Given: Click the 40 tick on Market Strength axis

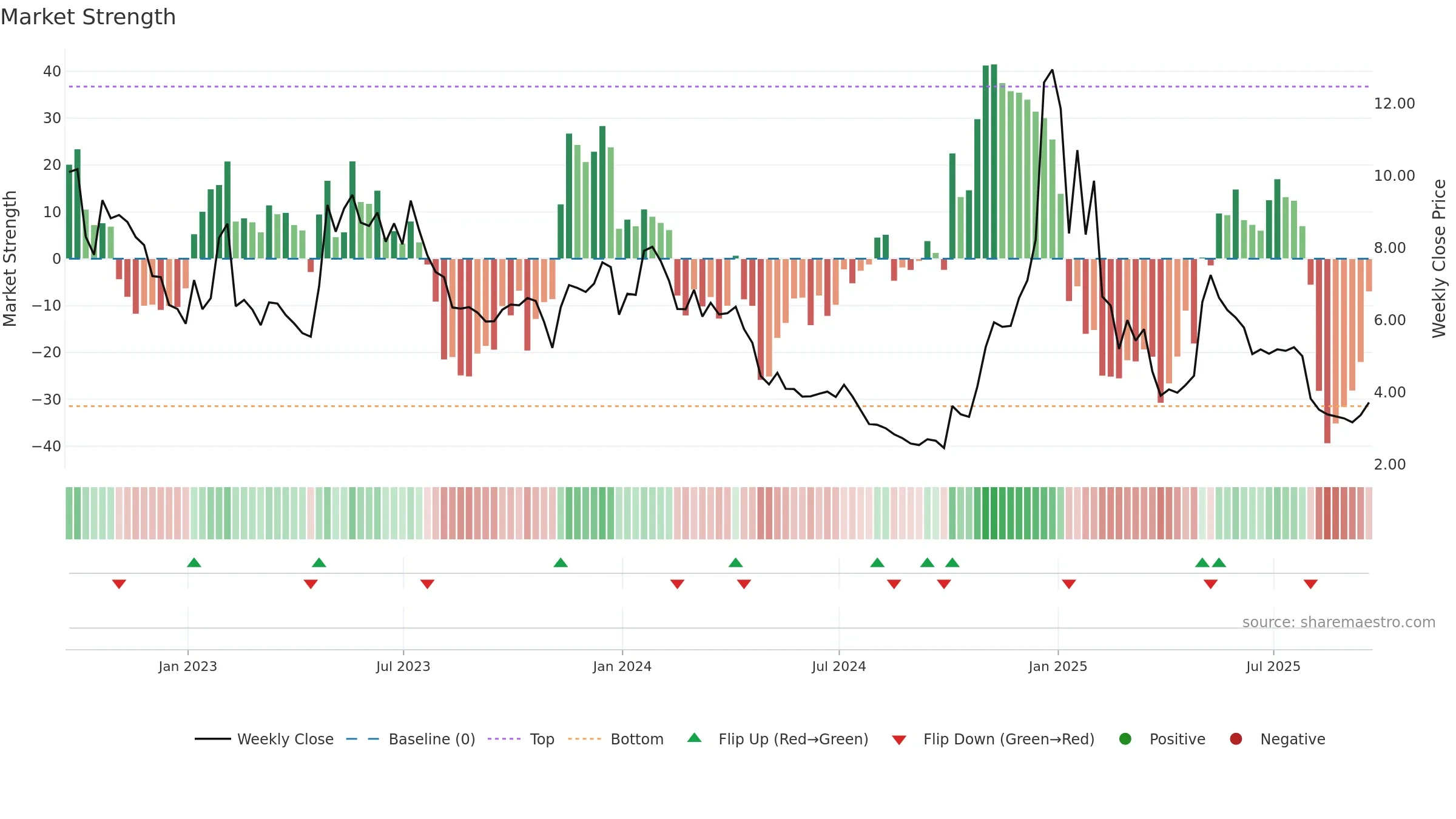Looking at the screenshot, I should (52, 72).
